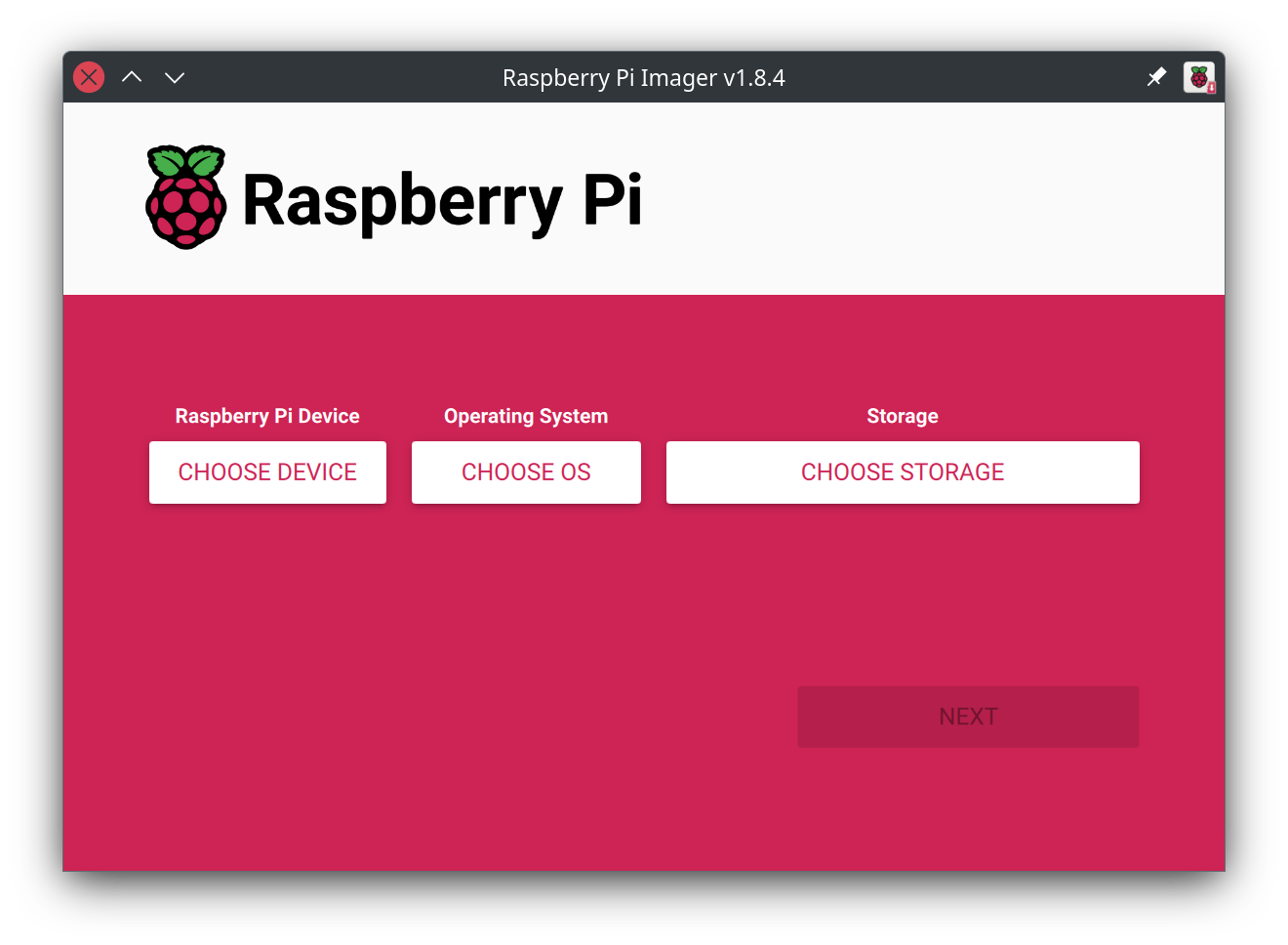Viewport: 1288px width, 945px height.
Task: Open the CHOOSE STORAGE selection list
Action: coord(903,472)
